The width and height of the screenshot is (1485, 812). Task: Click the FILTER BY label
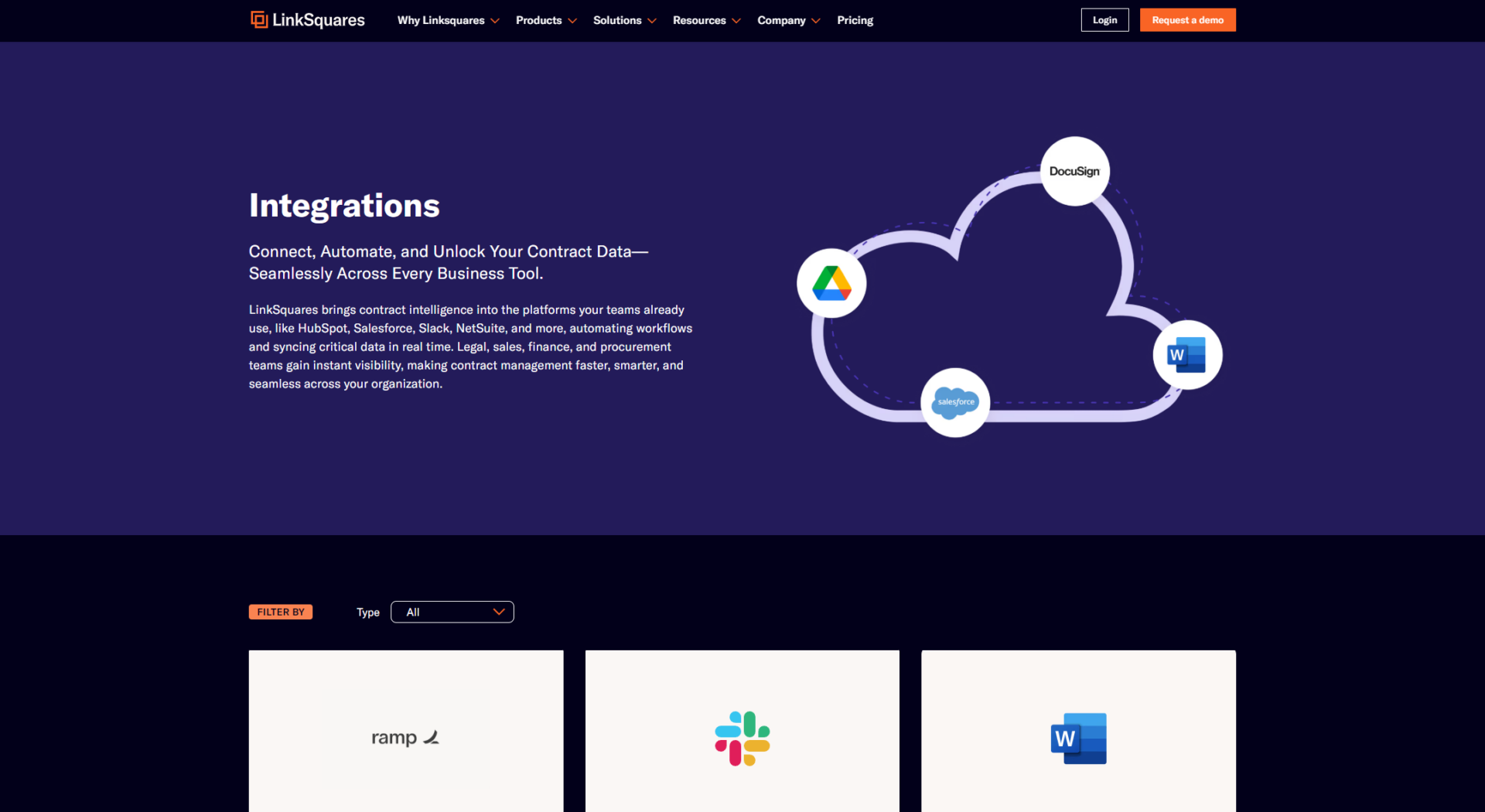pos(281,612)
